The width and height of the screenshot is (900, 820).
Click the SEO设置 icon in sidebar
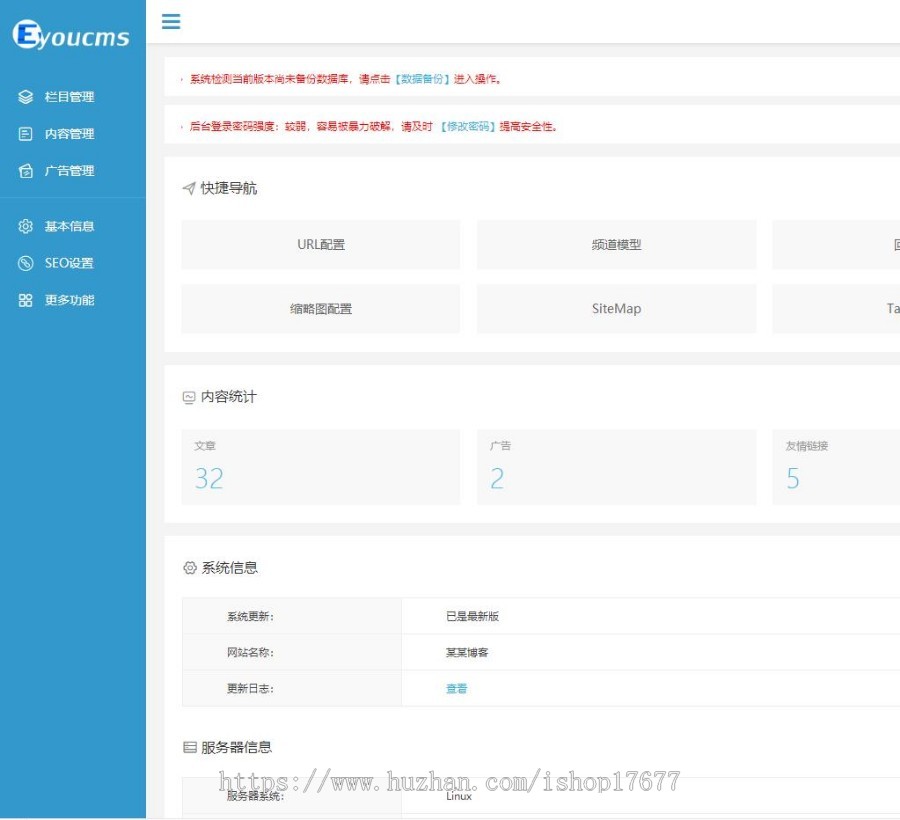[x=25, y=263]
